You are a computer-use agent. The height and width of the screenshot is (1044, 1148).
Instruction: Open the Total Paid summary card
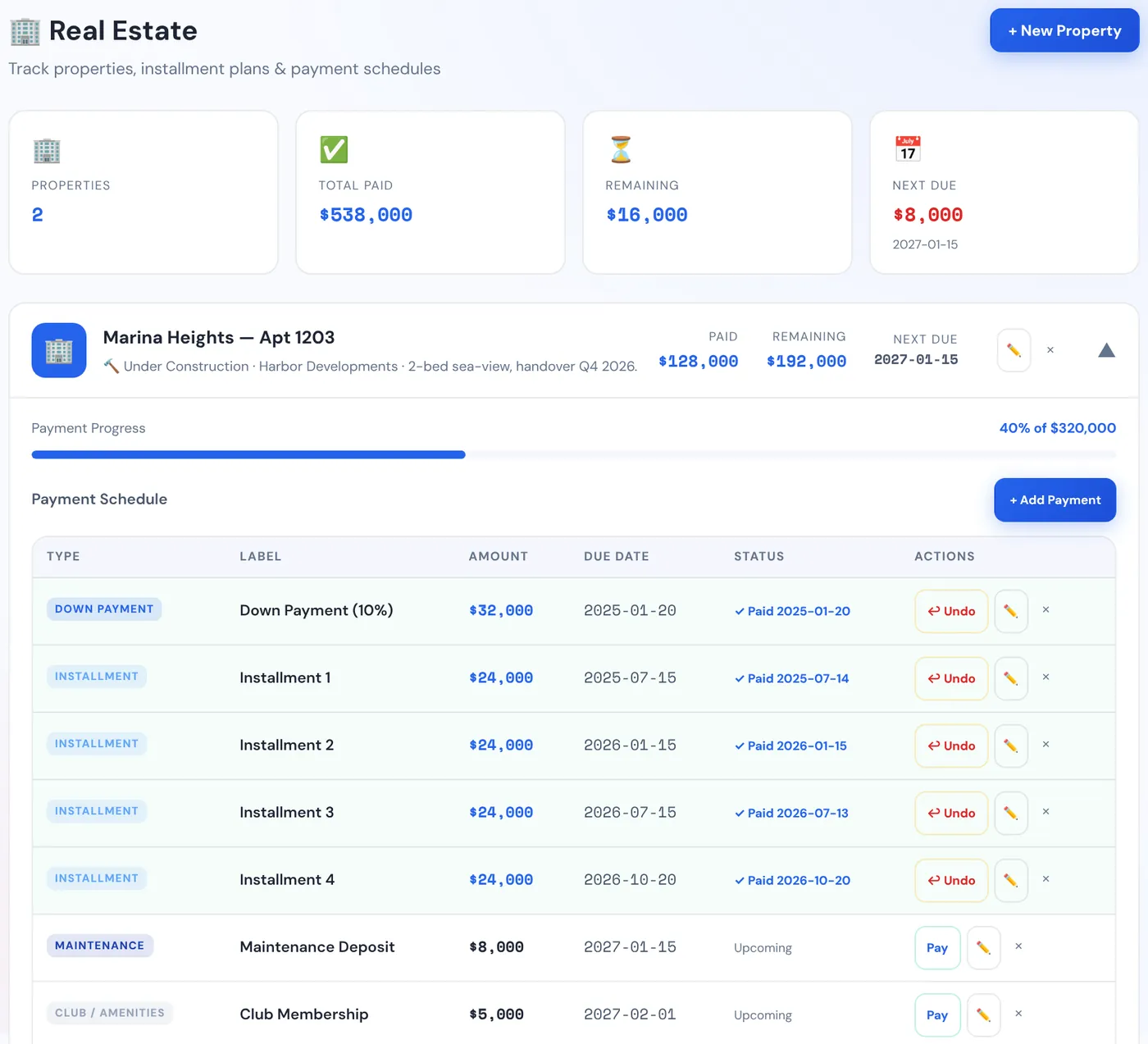430,193
